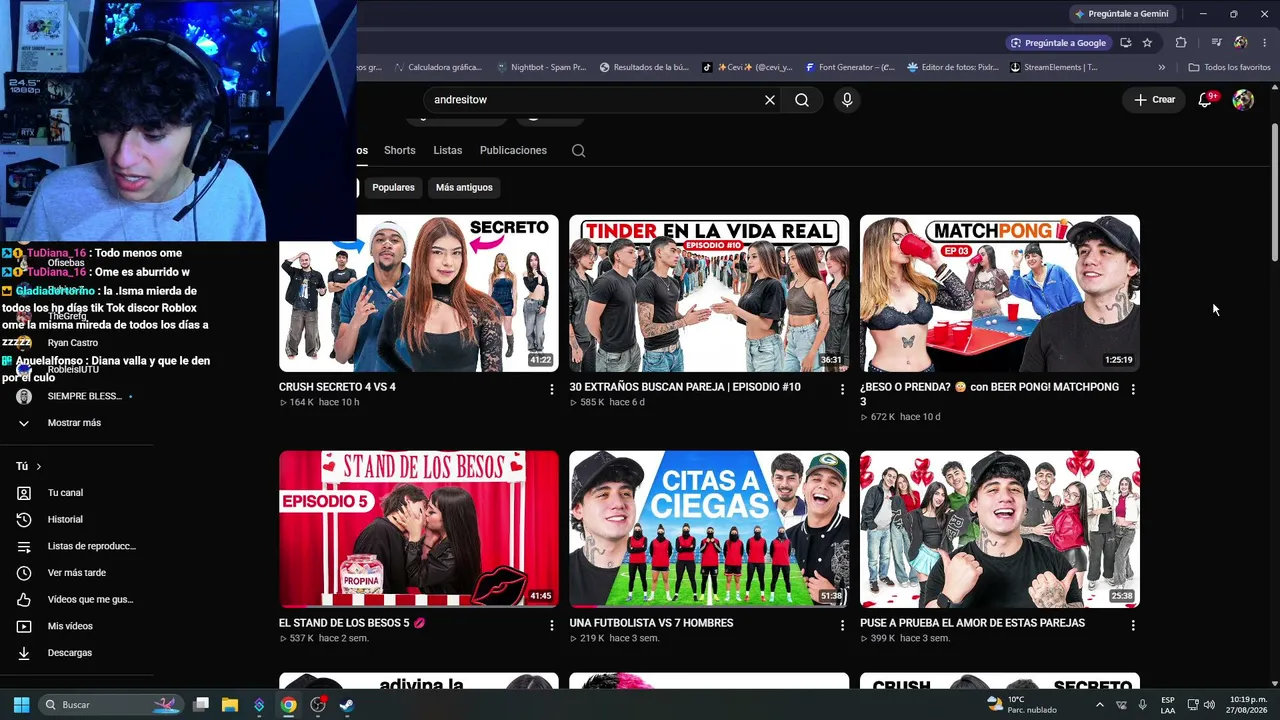Start voice search with the microphone
The width and height of the screenshot is (1280, 720).
click(x=847, y=100)
